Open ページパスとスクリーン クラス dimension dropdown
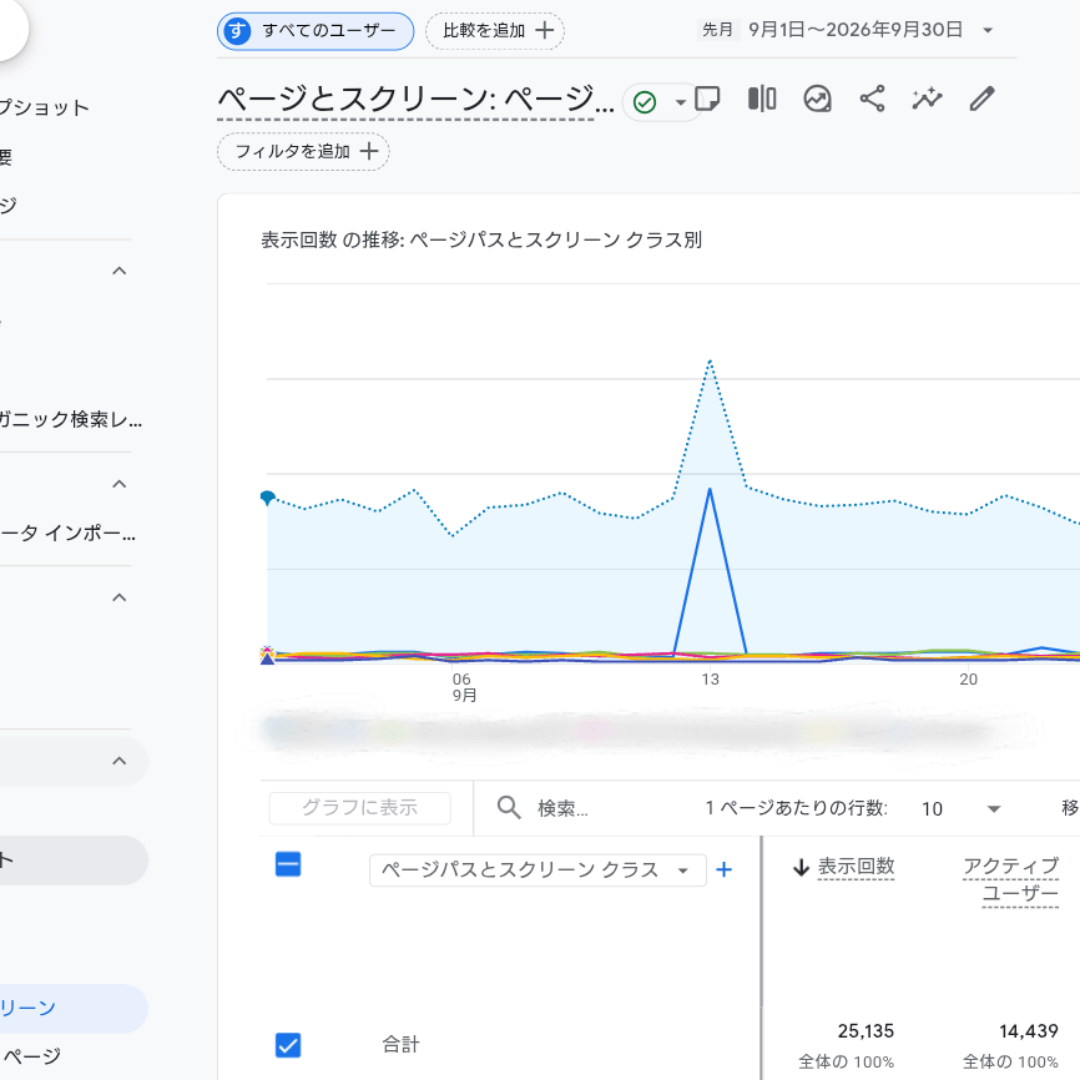The height and width of the screenshot is (1080, 1080). (538, 870)
